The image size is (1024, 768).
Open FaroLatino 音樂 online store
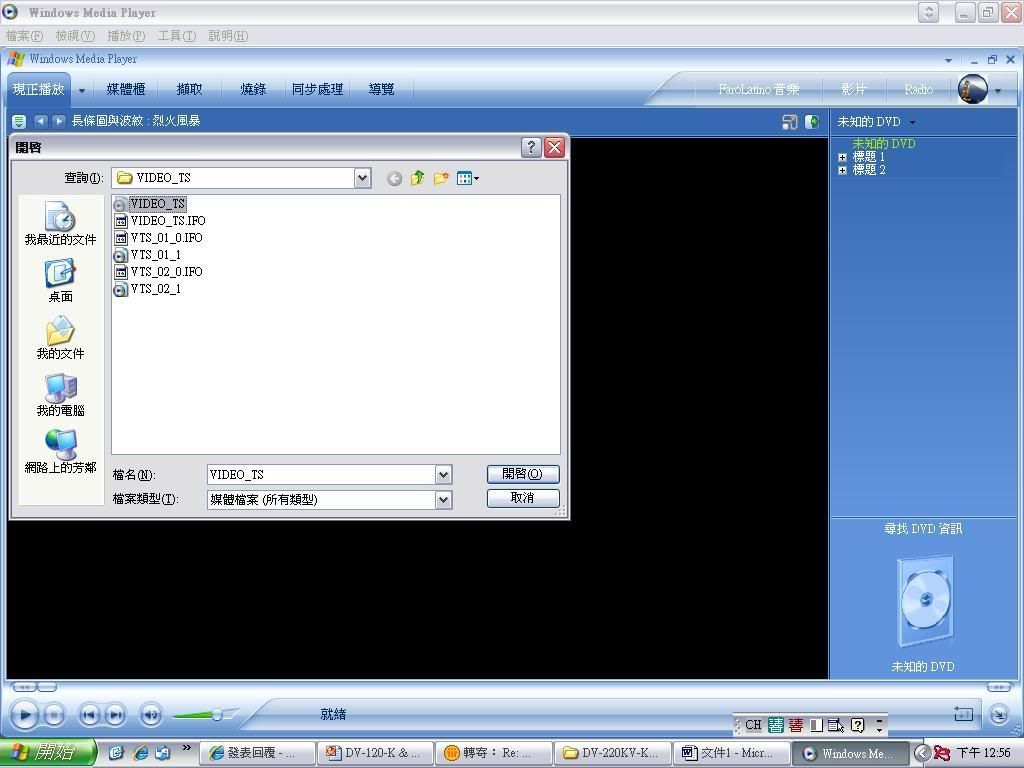(759, 89)
